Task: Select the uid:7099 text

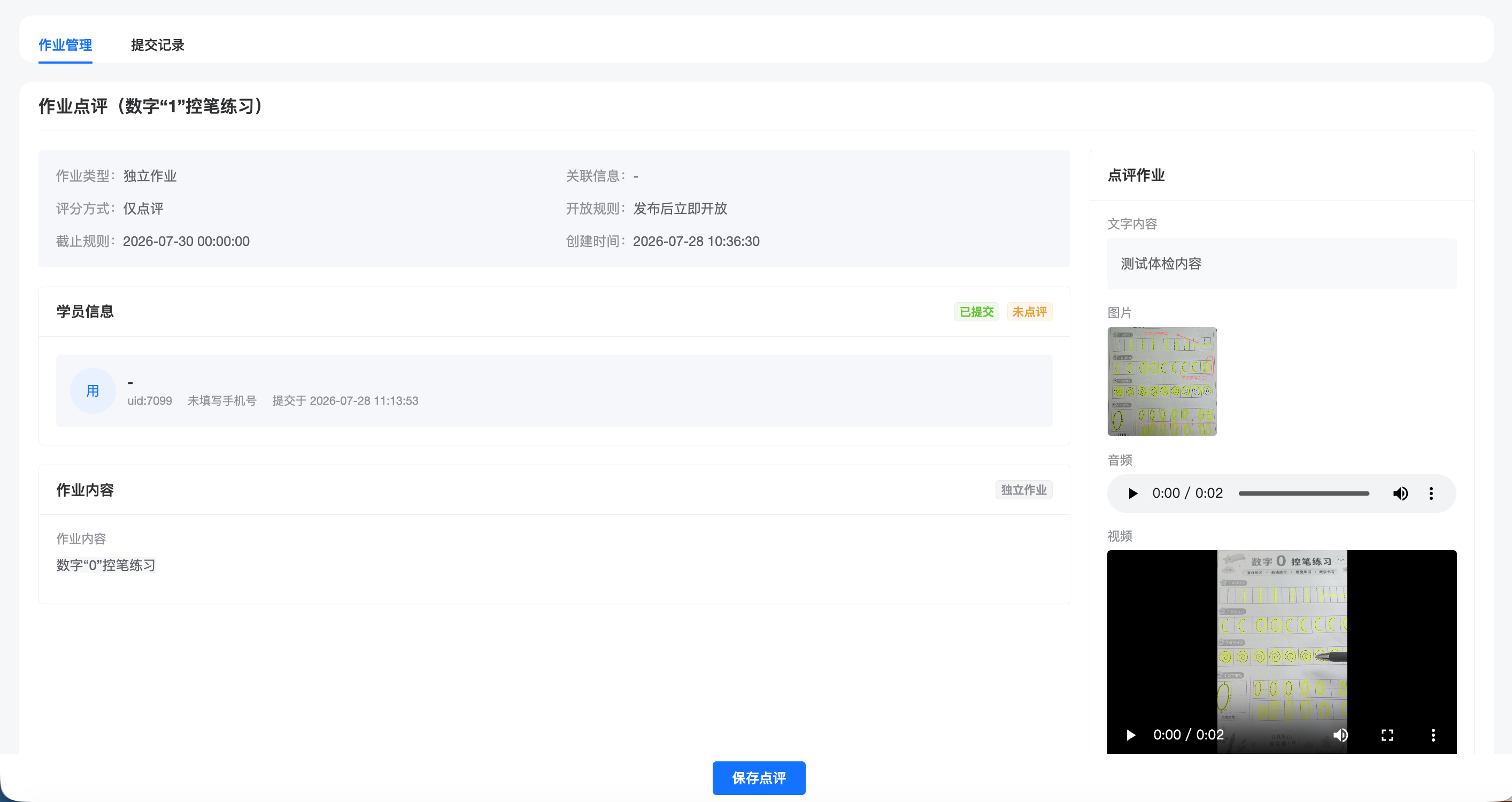Action: 150,400
